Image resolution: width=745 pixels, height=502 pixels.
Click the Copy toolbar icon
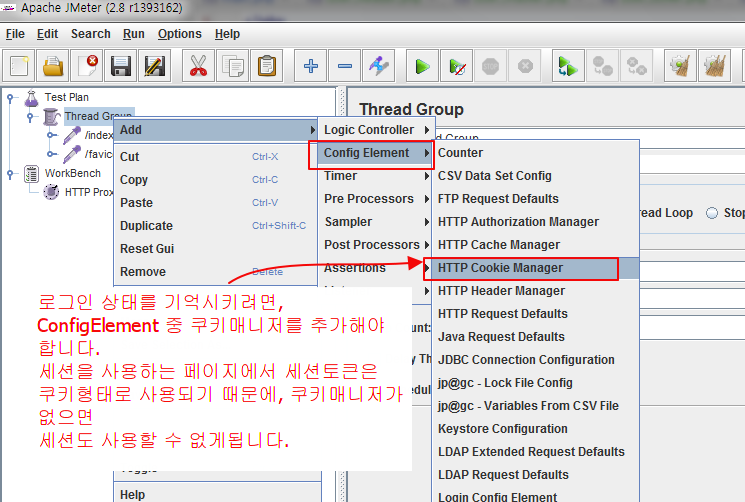232,66
